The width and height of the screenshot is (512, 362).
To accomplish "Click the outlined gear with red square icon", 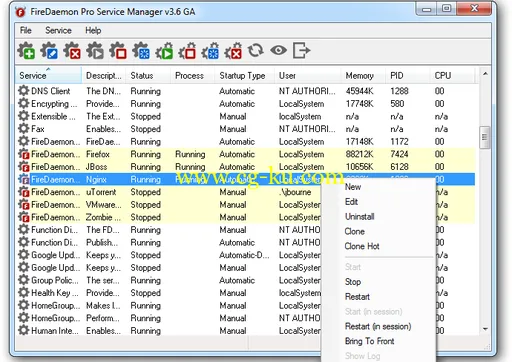I will tap(187, 51).
